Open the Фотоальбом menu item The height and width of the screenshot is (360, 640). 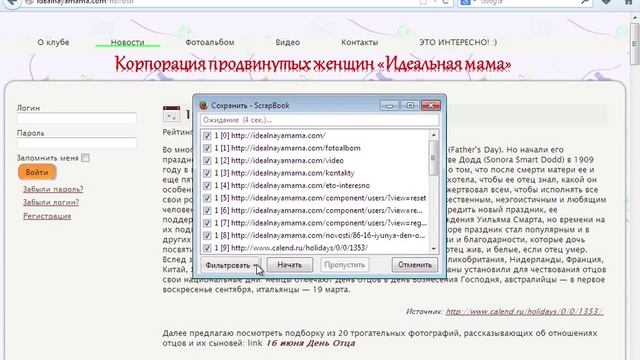point(210,42)
